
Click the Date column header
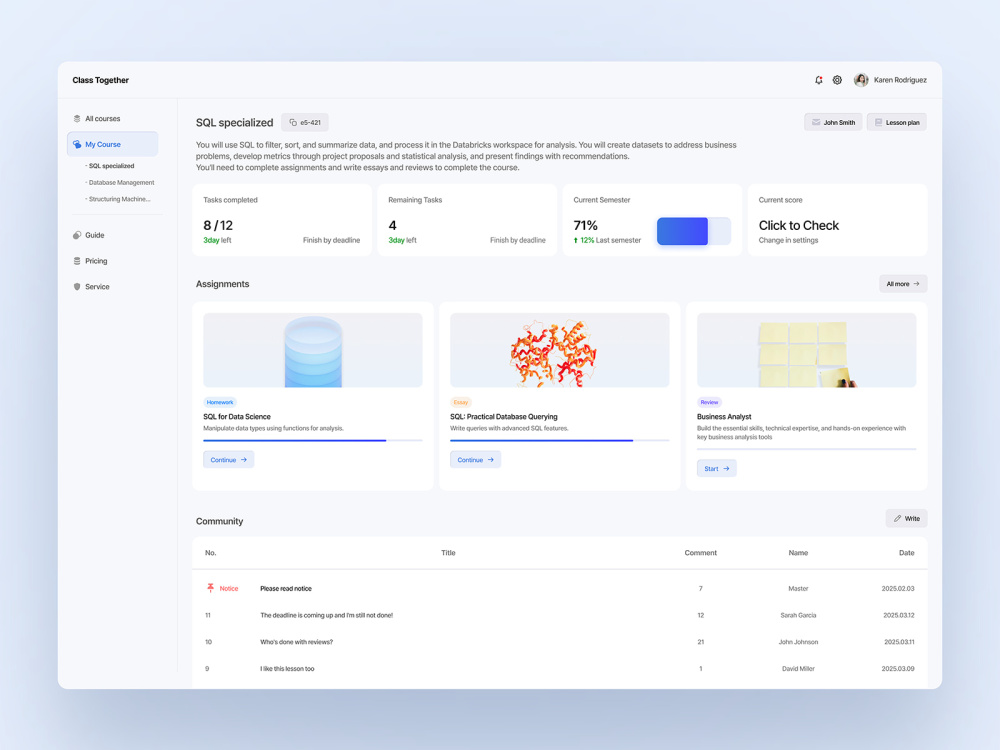point(906,553)
